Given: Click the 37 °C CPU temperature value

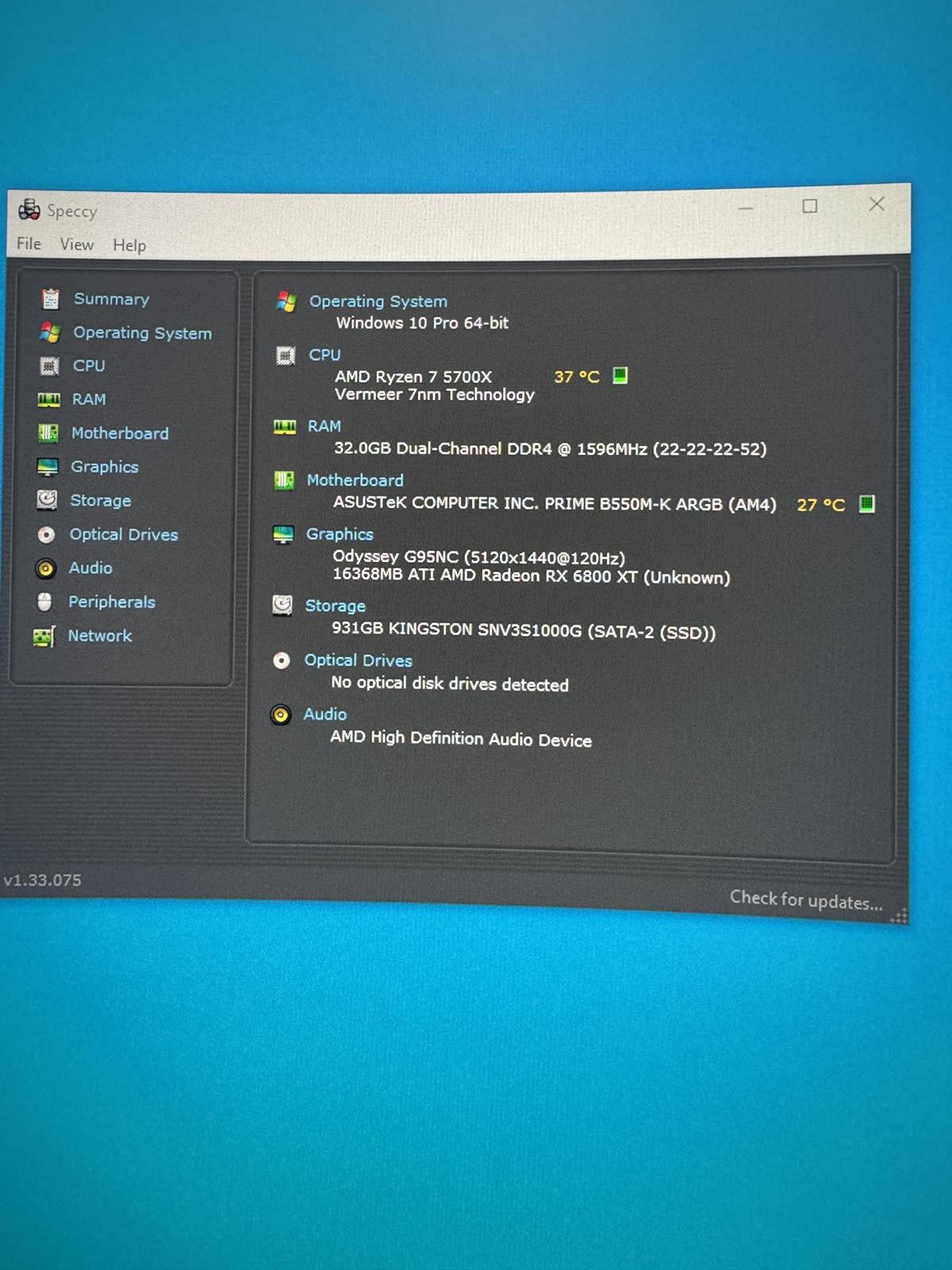Looking at the screenshot, I should [577, 376].
